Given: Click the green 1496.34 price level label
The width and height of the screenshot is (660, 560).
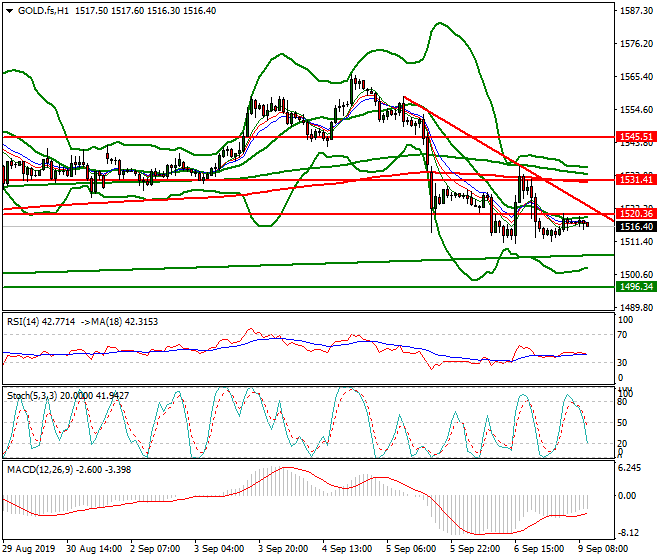Looking at the screenshot, I should (636, 287).
